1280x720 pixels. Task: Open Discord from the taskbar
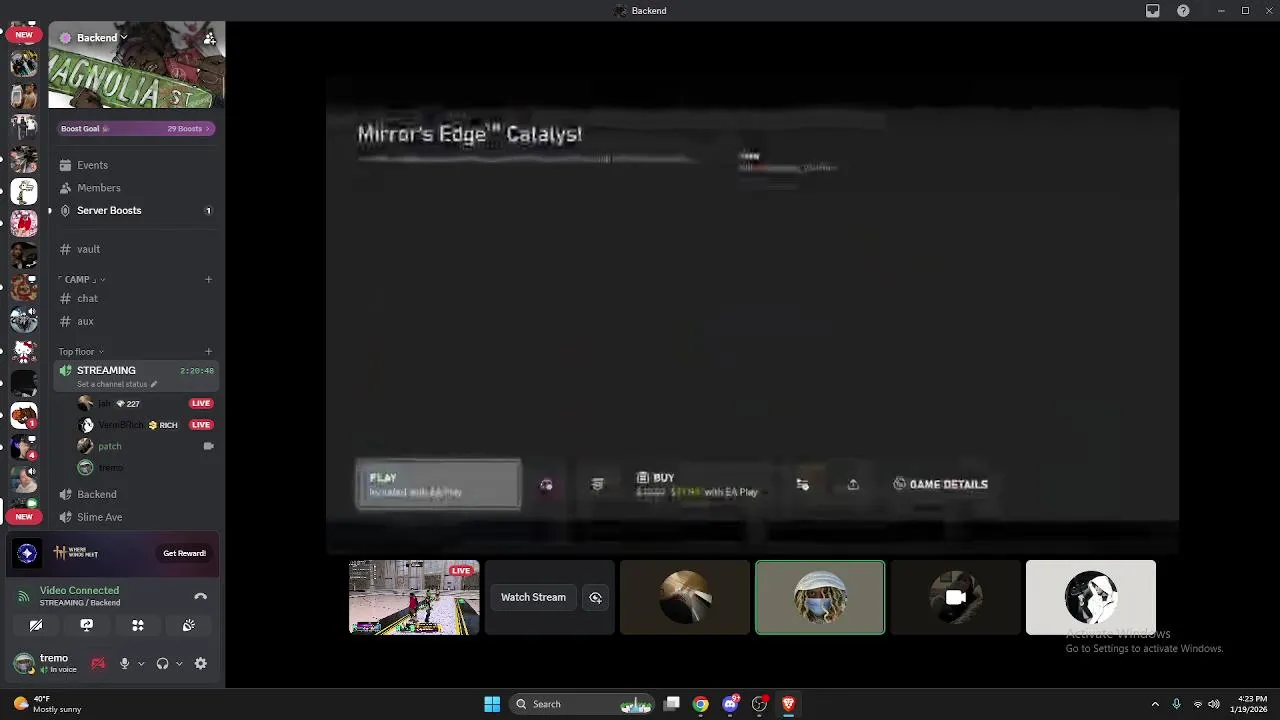(x=731, y=704)
